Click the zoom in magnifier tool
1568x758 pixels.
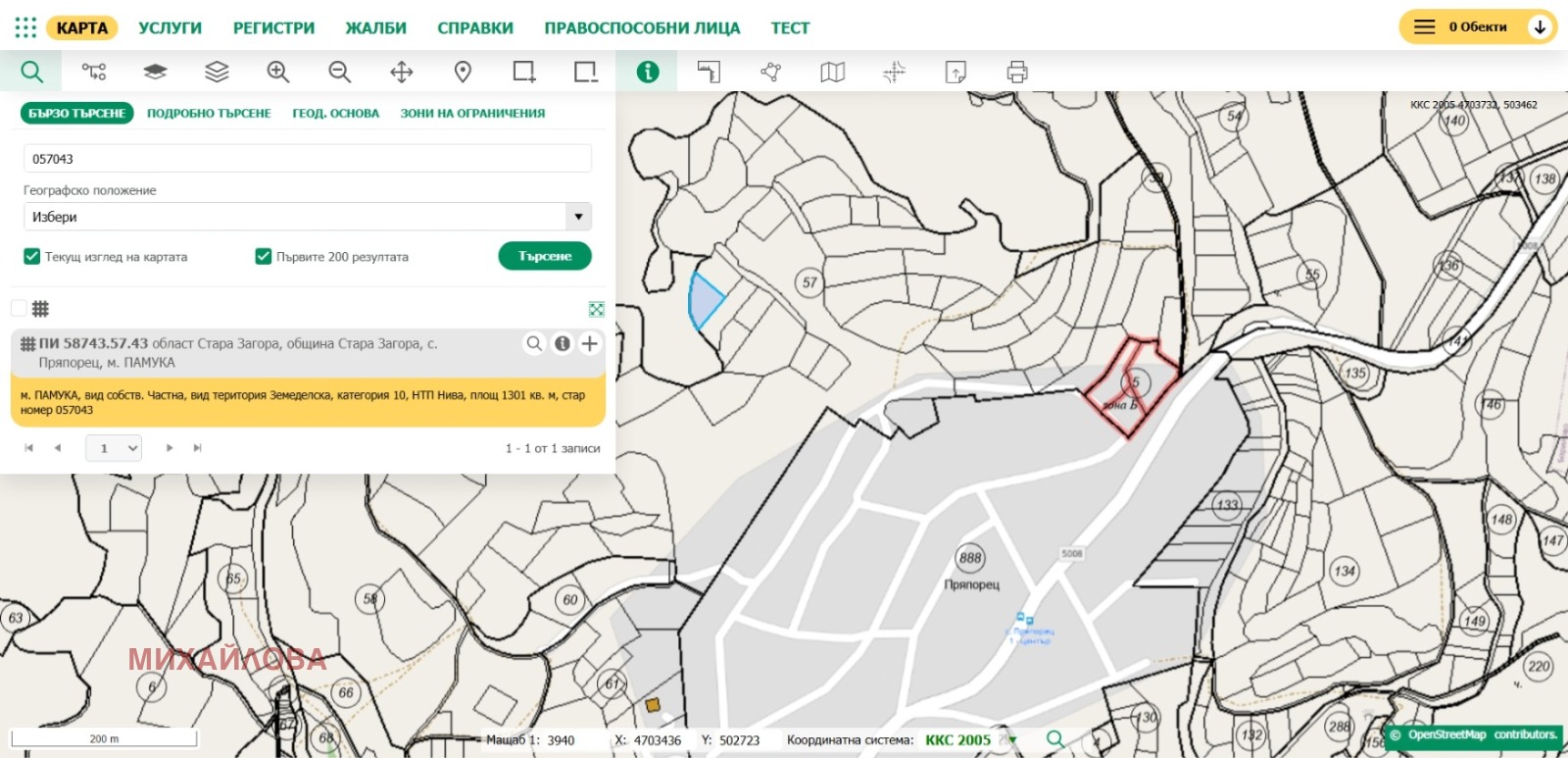click(278, 72)
